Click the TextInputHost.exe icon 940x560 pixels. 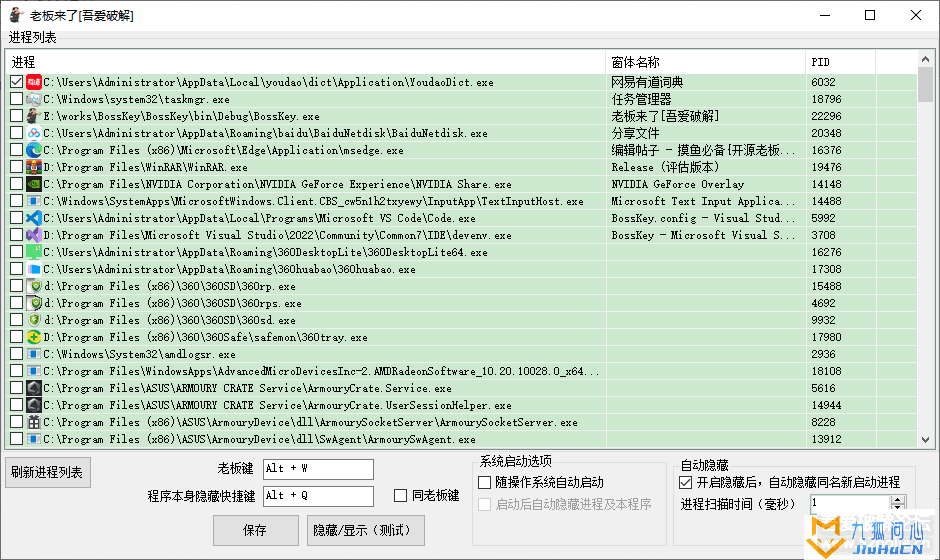(x=34, y=201)
